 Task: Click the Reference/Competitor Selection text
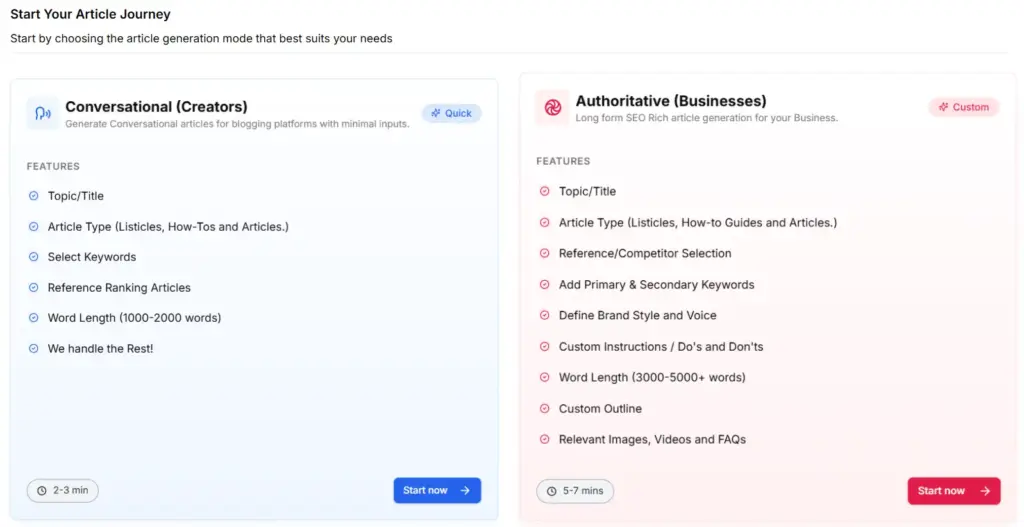645,253
